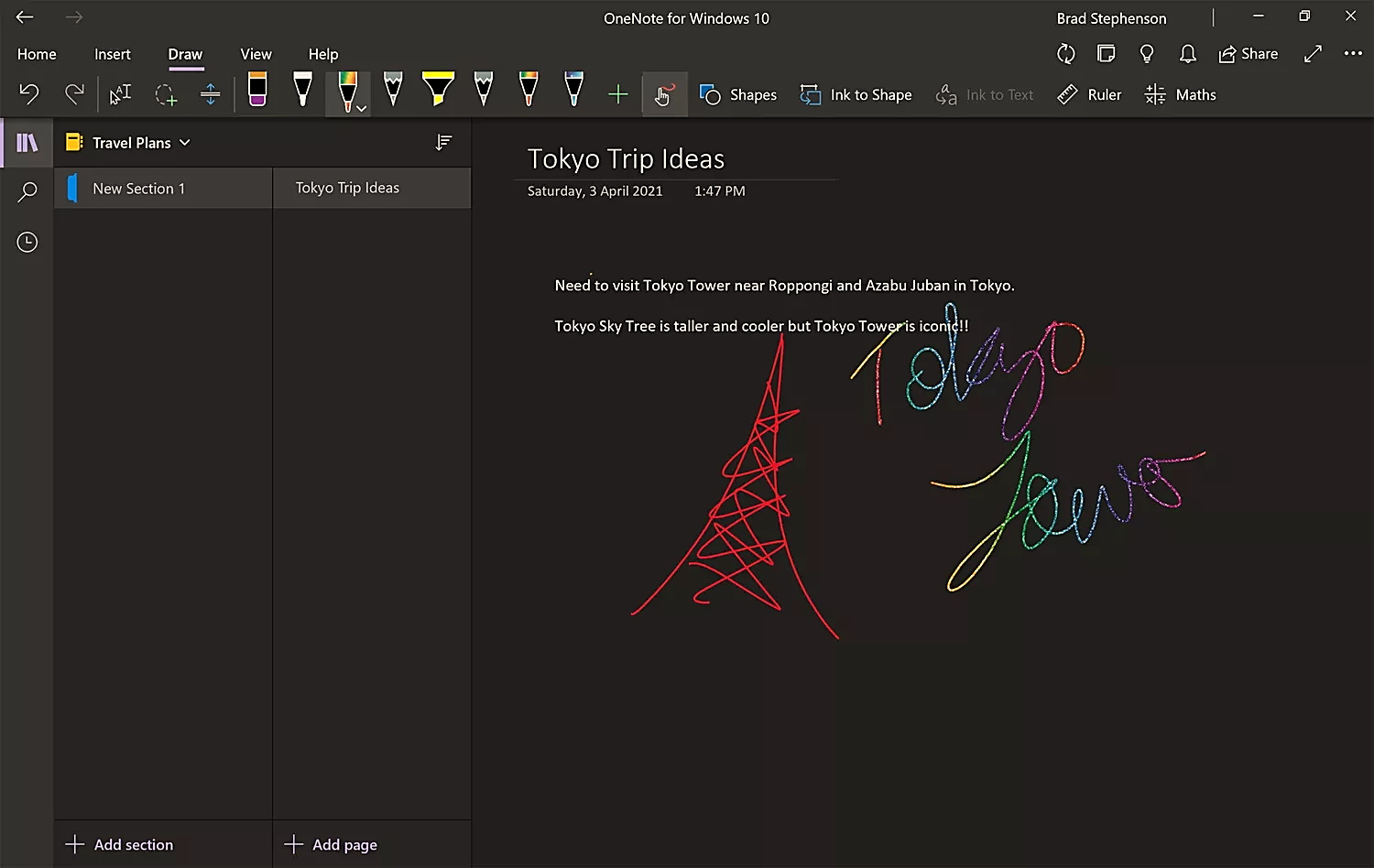Open the selected rainbow pen's options dropdown
Viewport: 1374px width, 868px height.
click(362, 108)
